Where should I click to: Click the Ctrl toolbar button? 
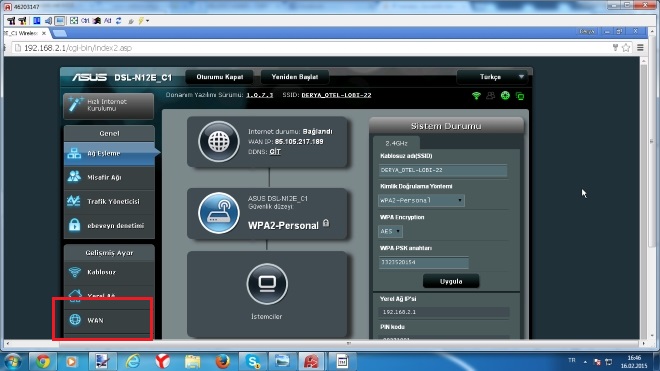click(x=85, y=20)
